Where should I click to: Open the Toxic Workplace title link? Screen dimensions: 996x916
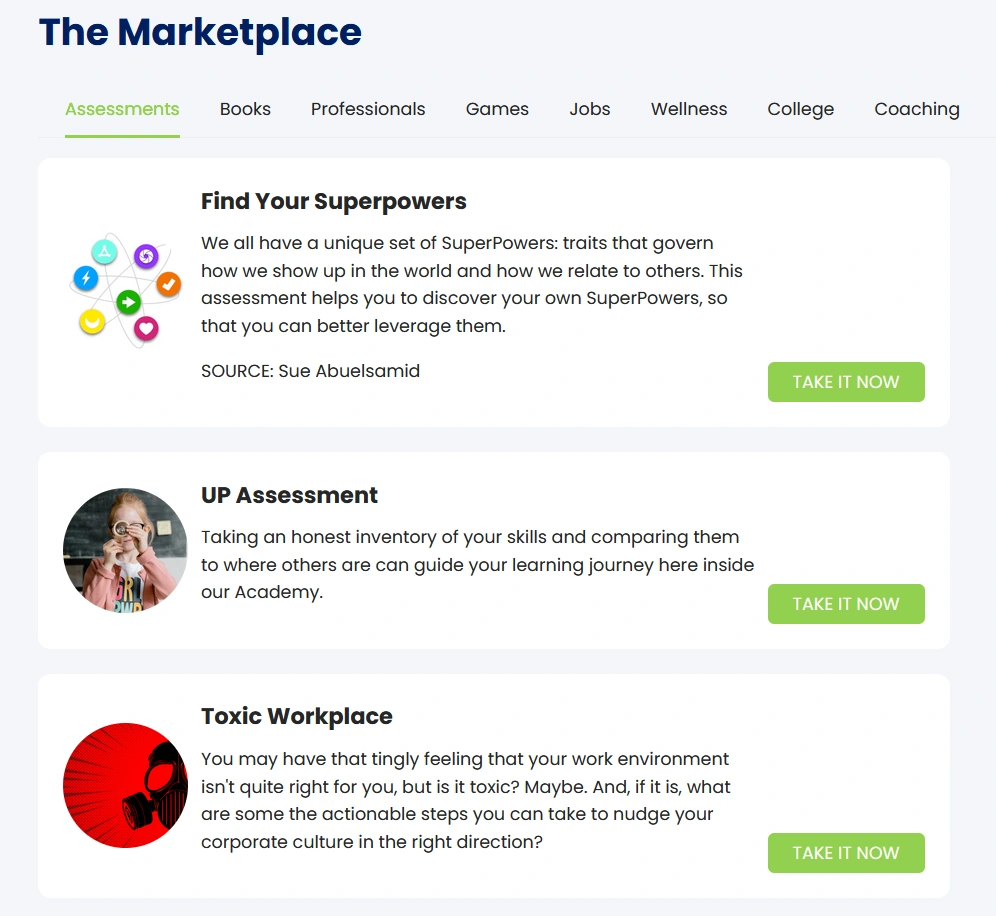tap(296, 716)
